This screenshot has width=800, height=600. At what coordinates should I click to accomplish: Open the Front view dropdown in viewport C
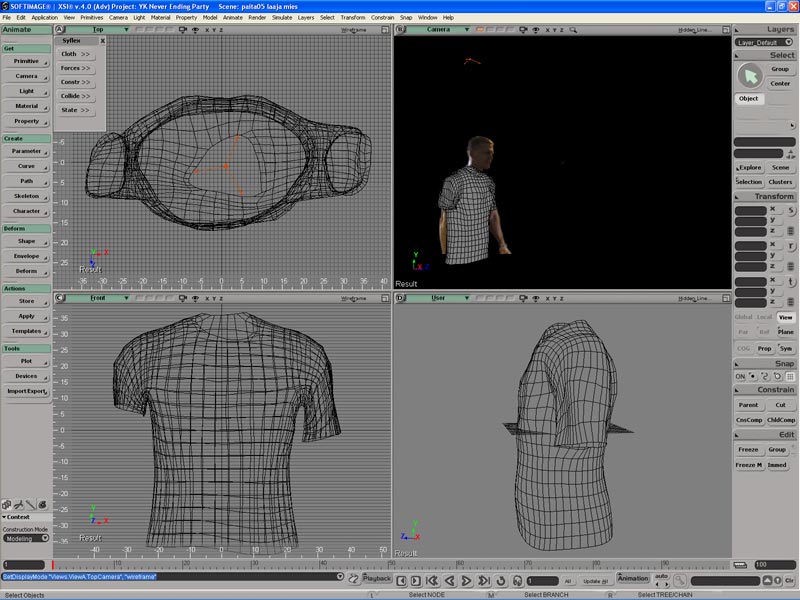tap(98, 298)
